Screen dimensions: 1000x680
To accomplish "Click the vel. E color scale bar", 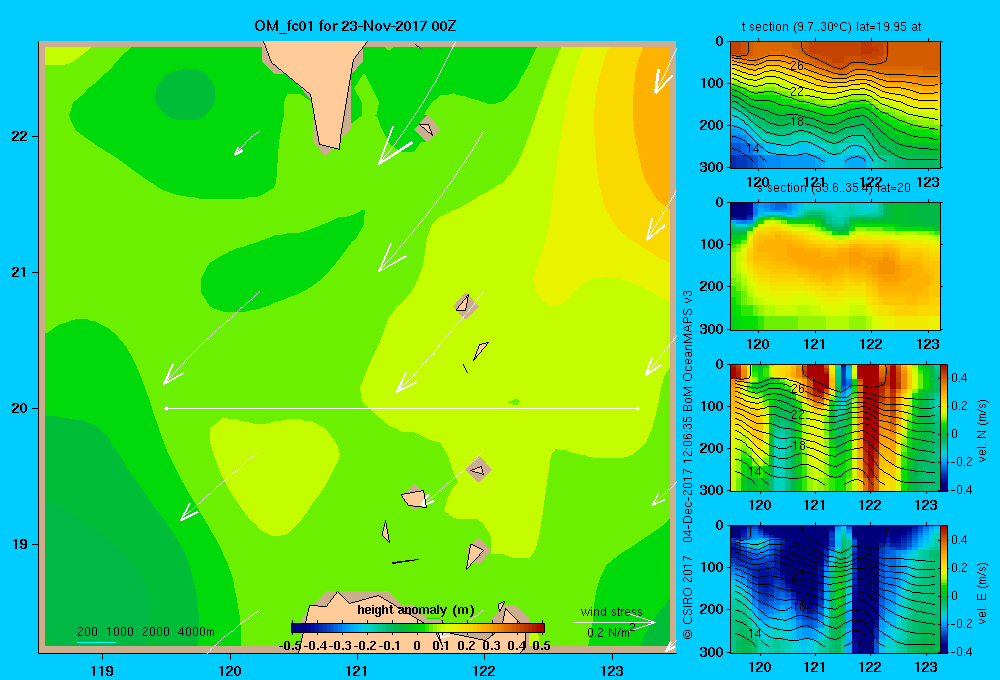I will click(x=945, y=589).
